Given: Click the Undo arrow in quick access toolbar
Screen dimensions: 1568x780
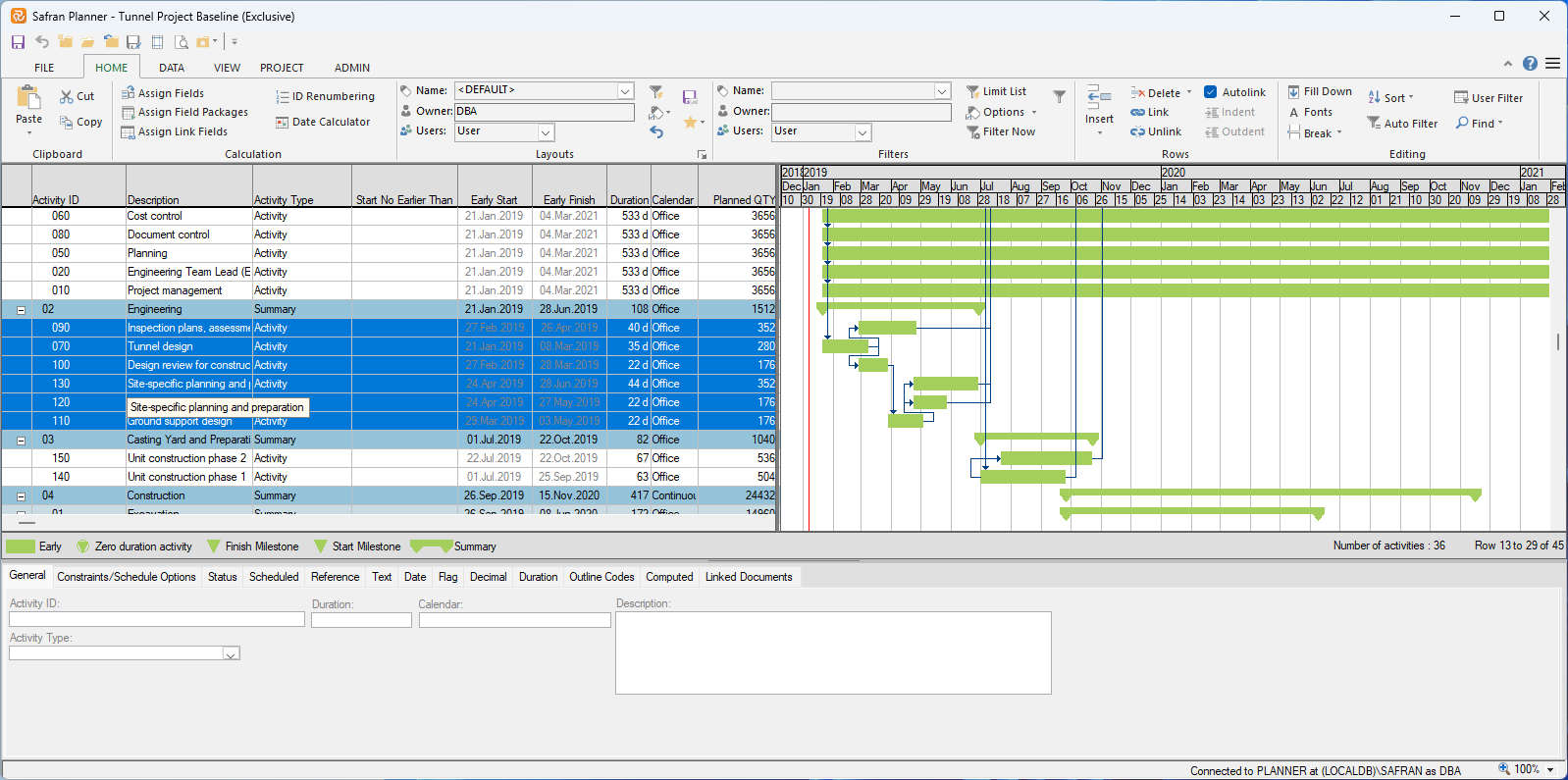Looking at the screenshot, I should (x=42, y=42).
